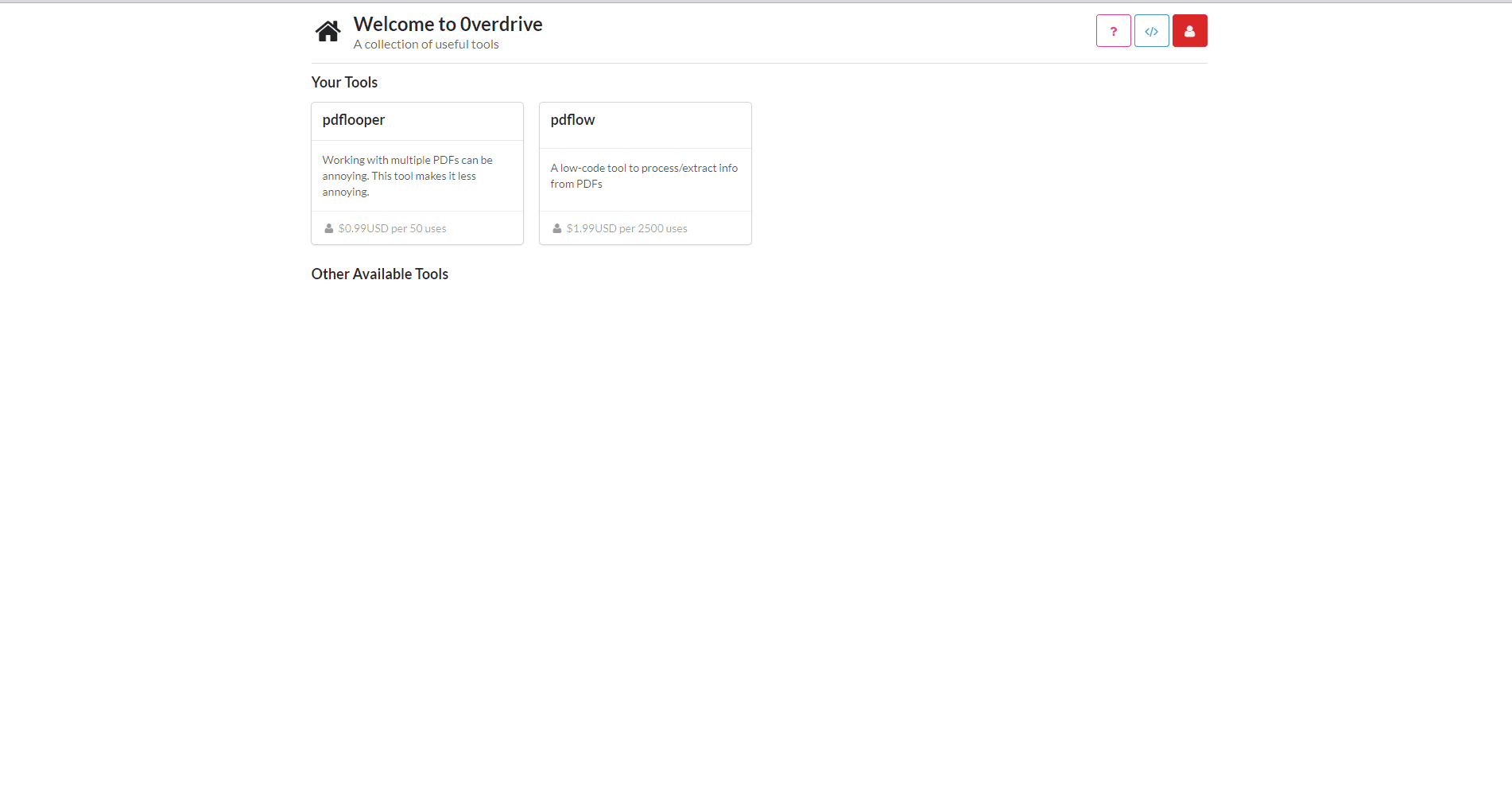
Task: Select the Your Tools section heading
Action: tap(344, 83)
